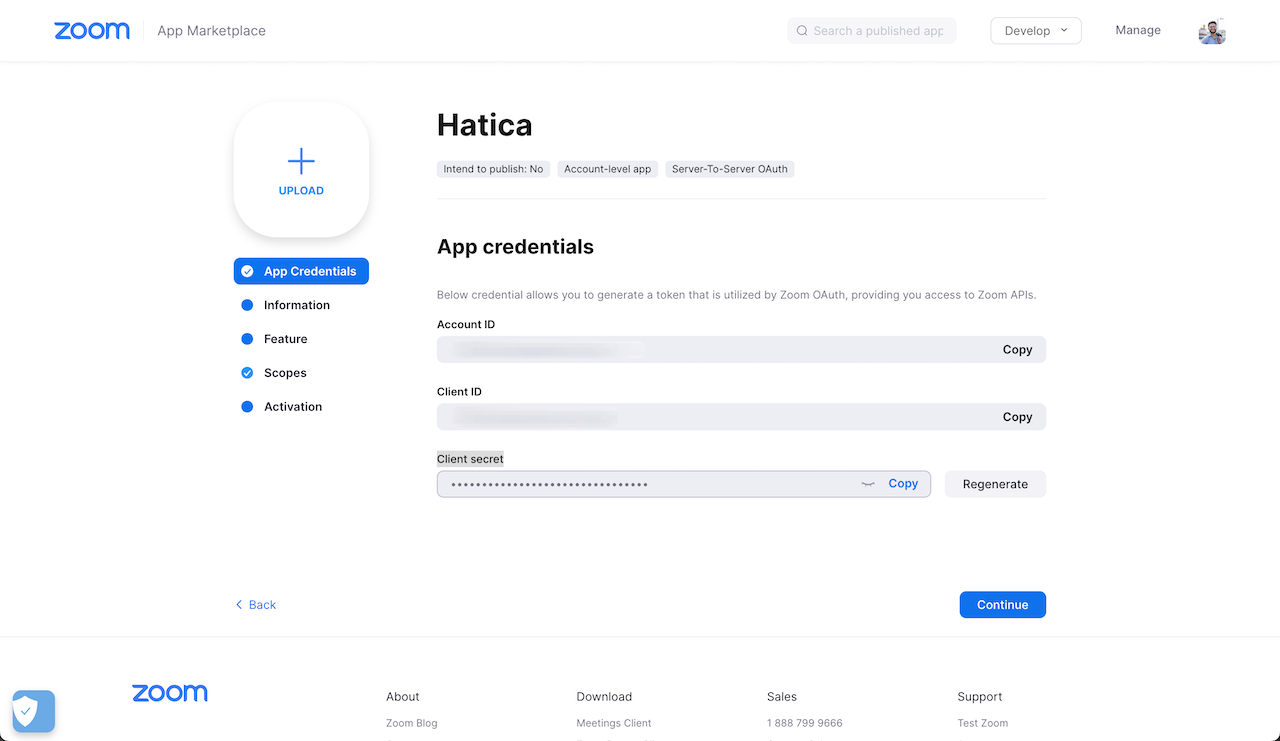Click the search magnifier icon
Image resolution: width=1280 pixels, height=741 pixels.
point(802,31)
